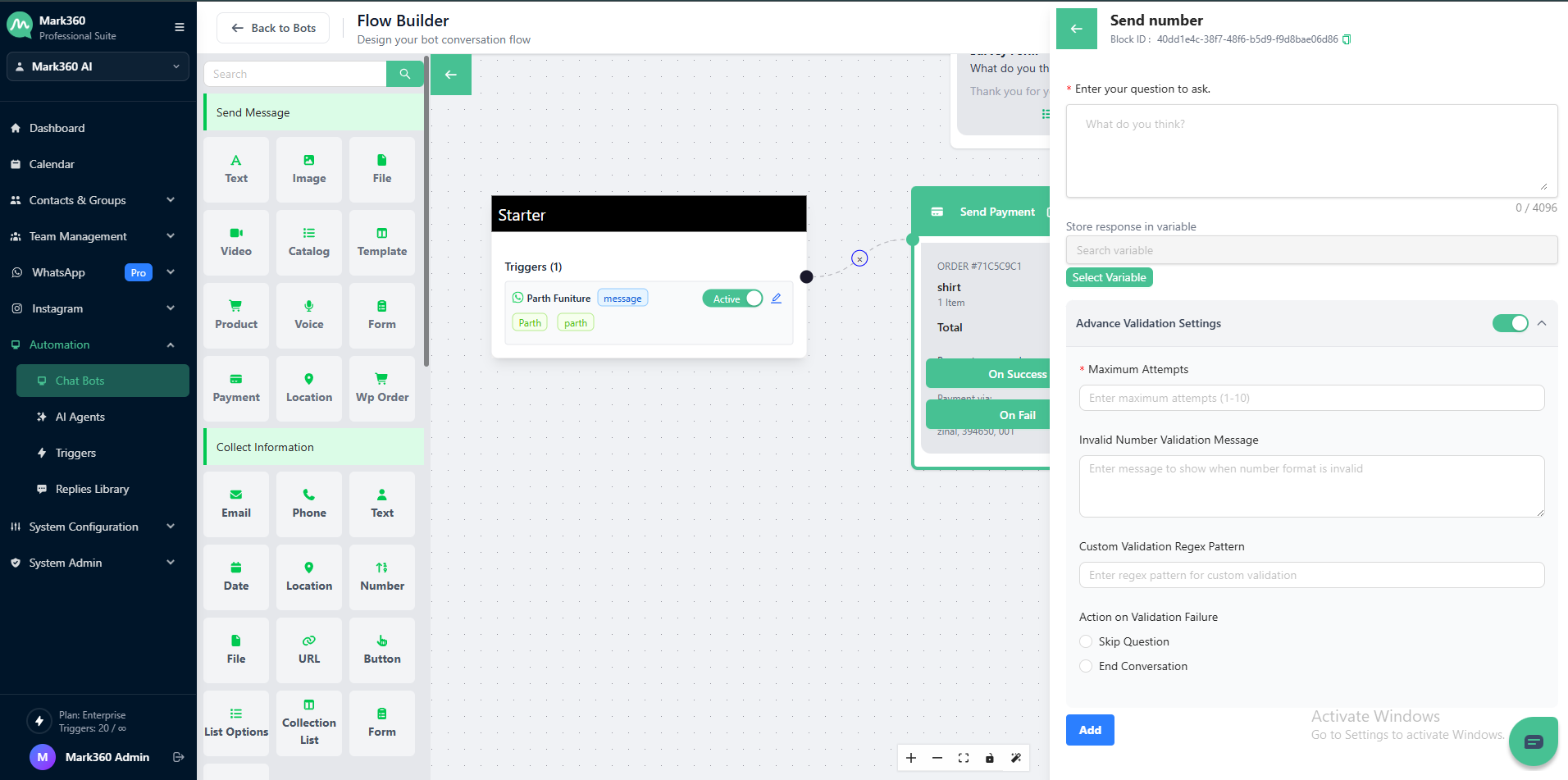The width and height of the screenshot is (1568, 780).
Task: Click the search magnifier icon button
Action: point(404,74)
